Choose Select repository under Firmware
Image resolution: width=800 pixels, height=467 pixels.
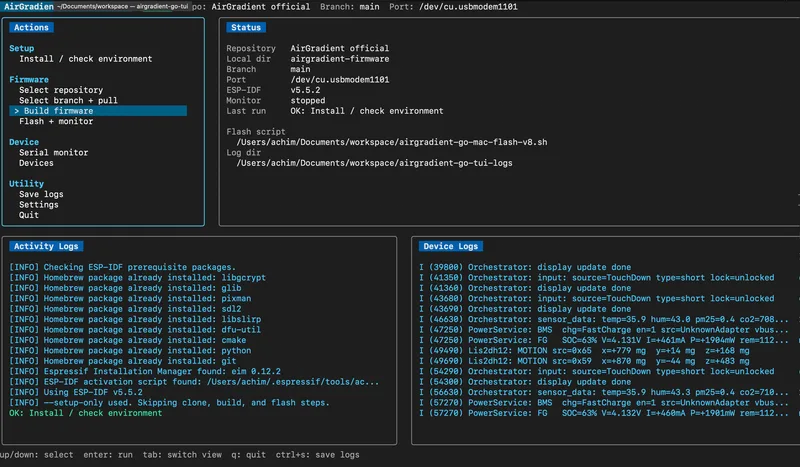61,90
